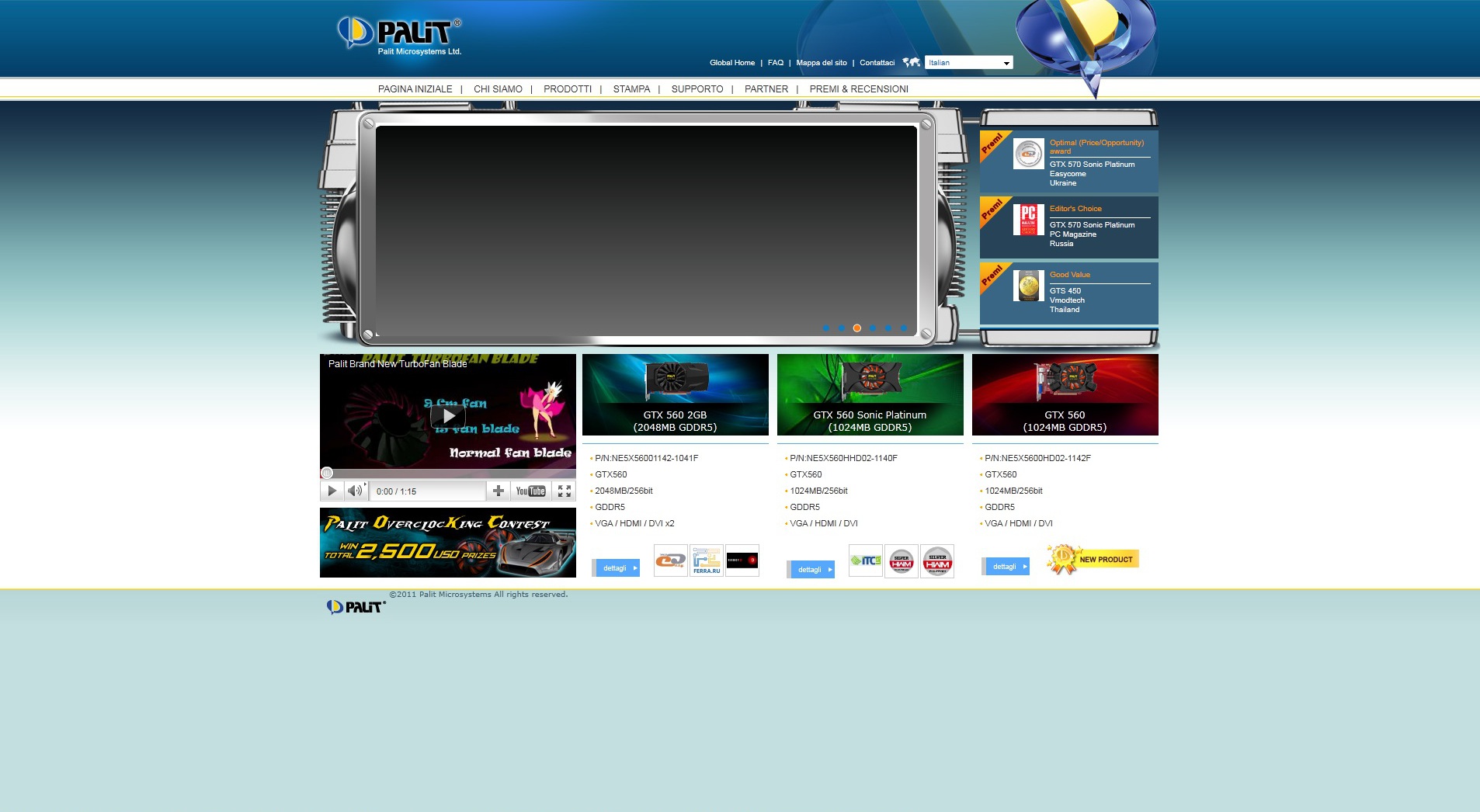The image size is (1480, 812).
Task: Open the Good Value award title
Action: [x=1070, y=275]
